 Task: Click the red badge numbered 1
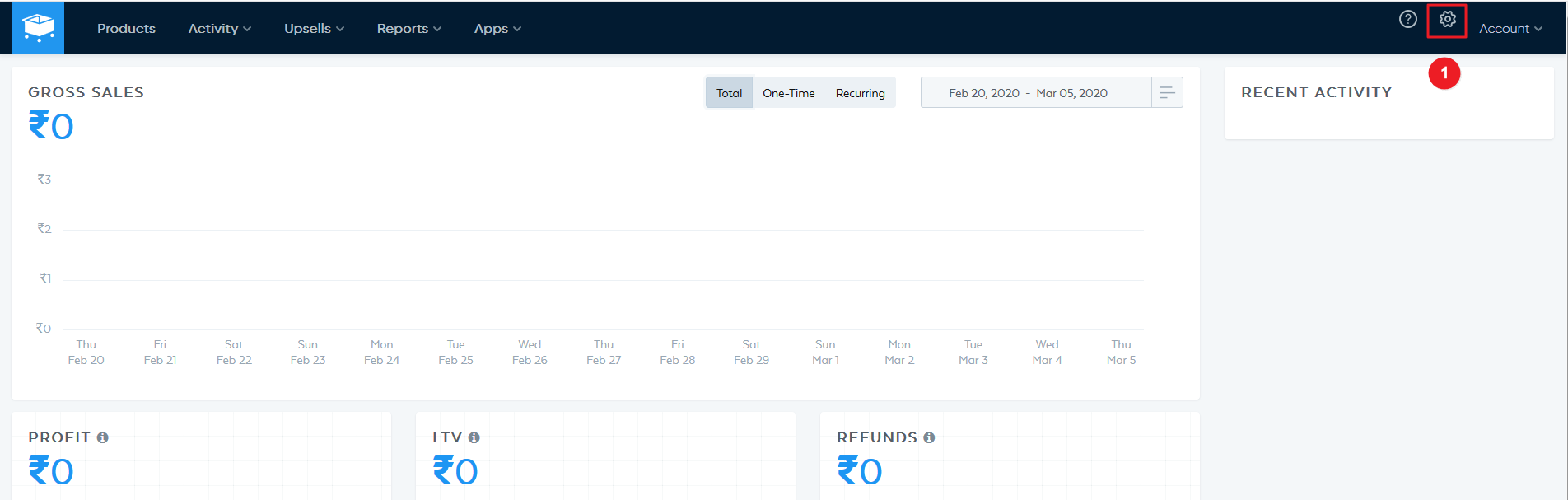tap(1444, 73)
